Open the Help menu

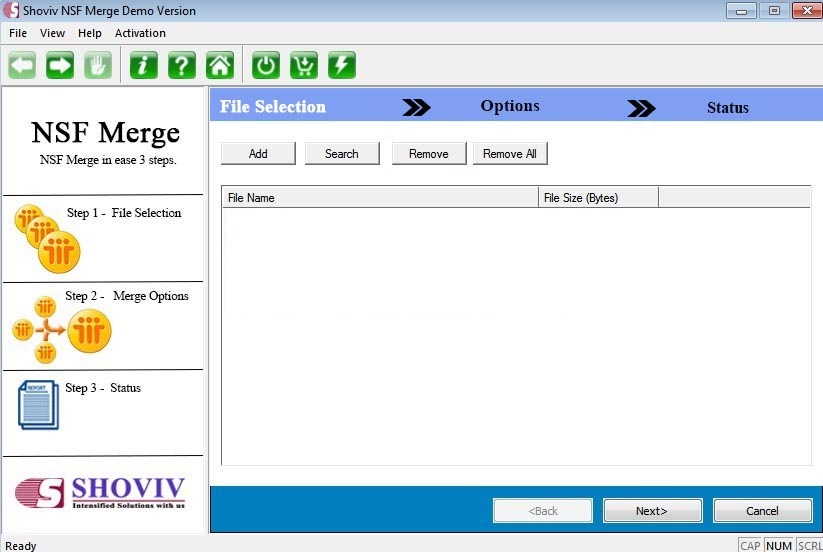point(90,33)
